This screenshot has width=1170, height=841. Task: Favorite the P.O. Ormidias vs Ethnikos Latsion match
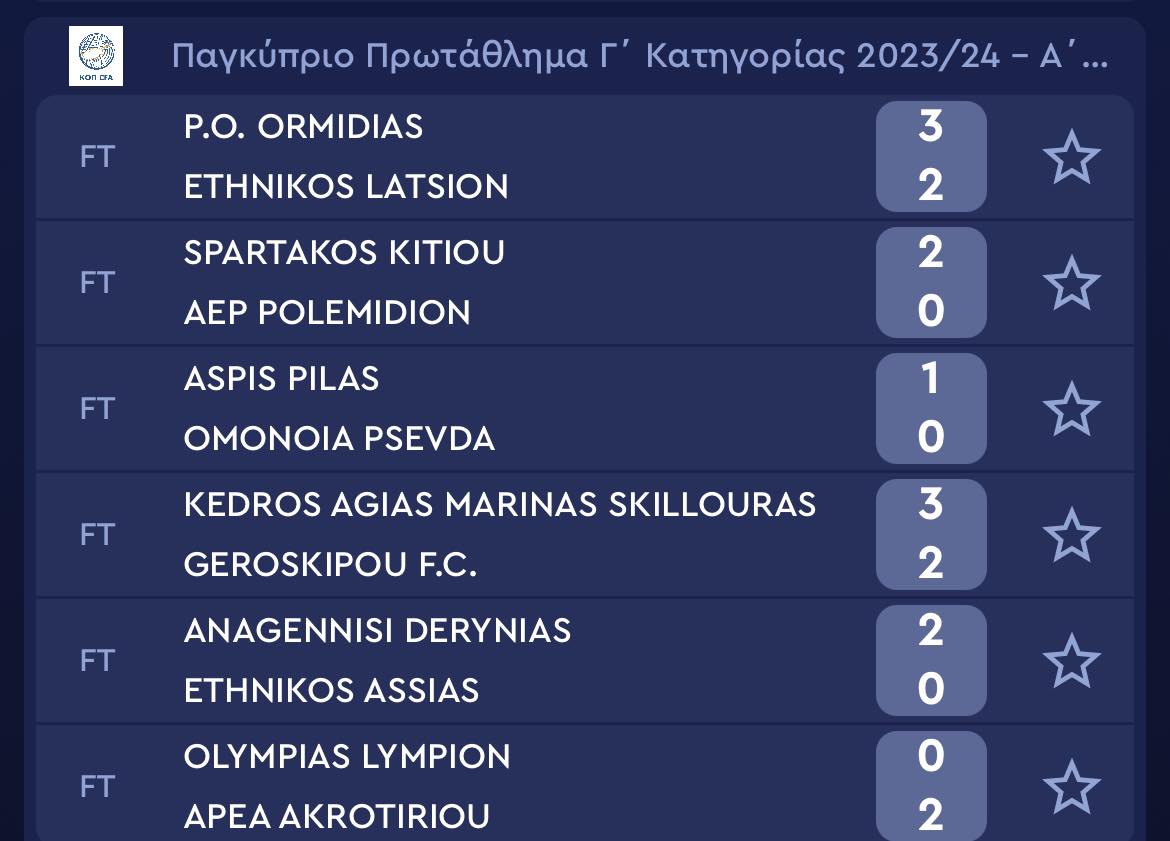pos(1072,157)
